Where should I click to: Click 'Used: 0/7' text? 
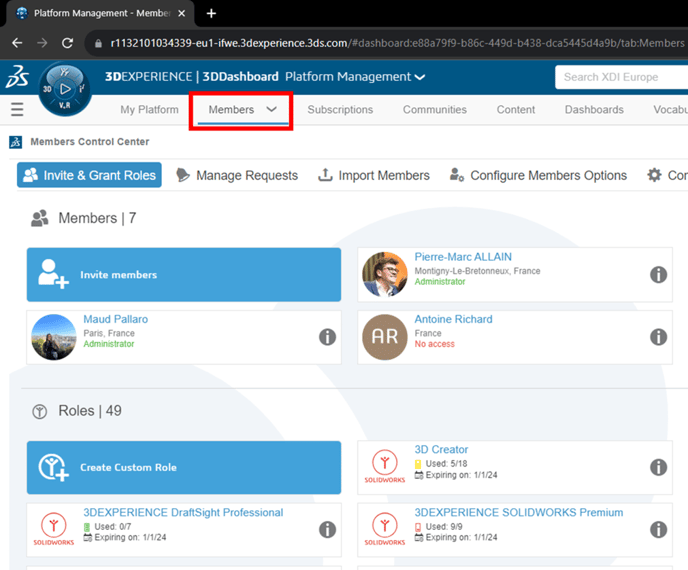[113, 527]
